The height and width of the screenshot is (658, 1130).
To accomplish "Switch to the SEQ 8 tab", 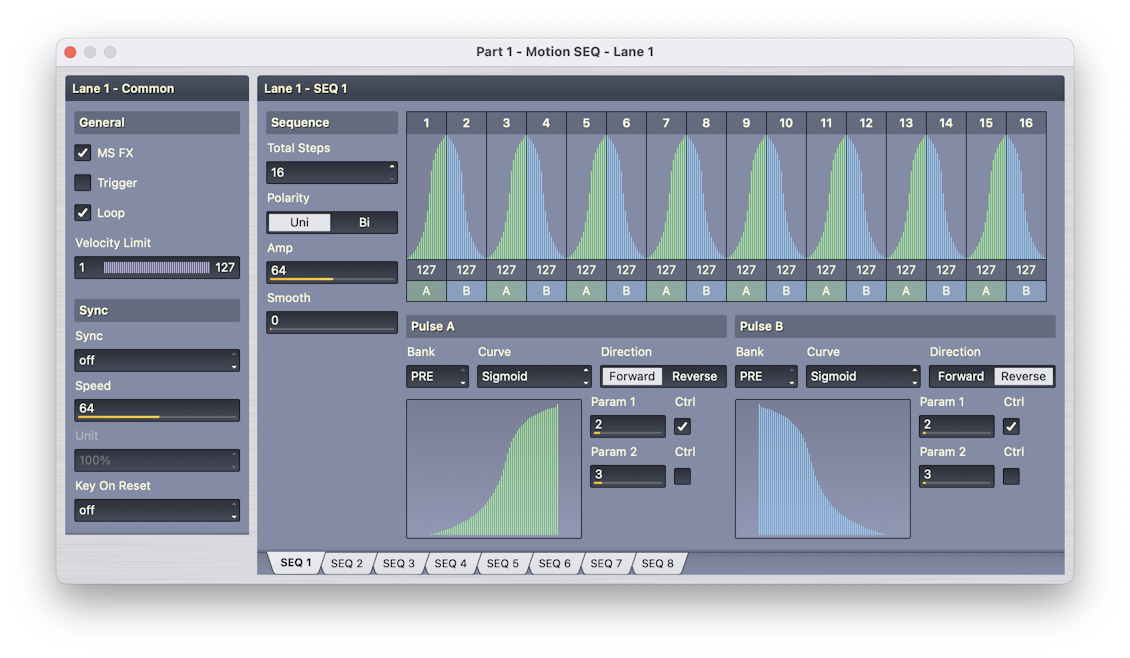I will pyautogui.click(x=657, y=564).
